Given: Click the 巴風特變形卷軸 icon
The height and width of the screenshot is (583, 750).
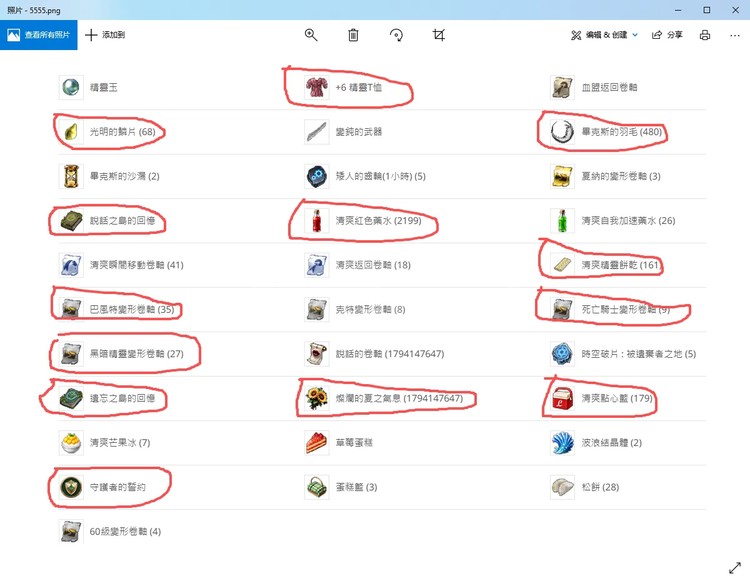Looking at the screenshot, I should (x=71, y=309).
